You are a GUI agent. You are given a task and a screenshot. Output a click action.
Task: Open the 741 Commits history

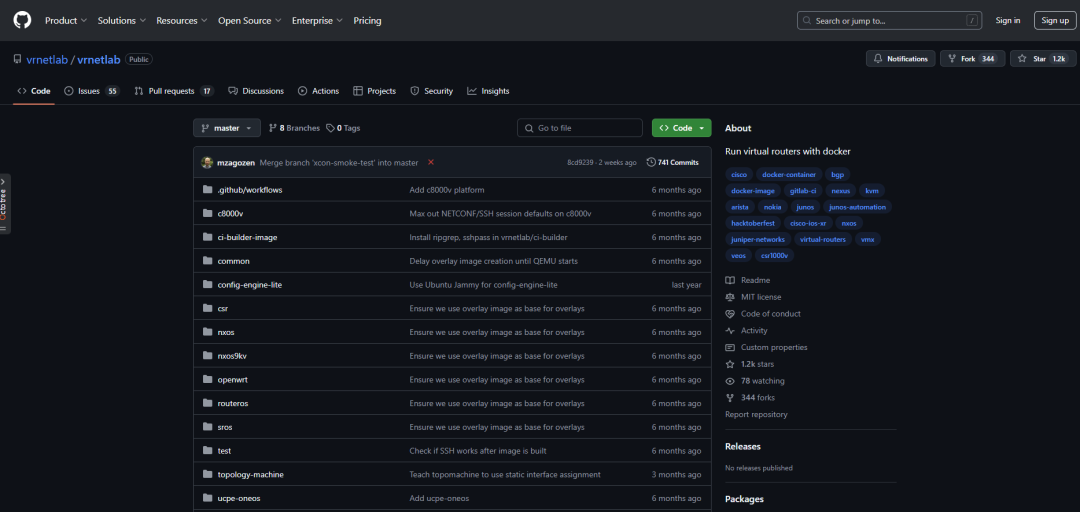coord(672,163)
